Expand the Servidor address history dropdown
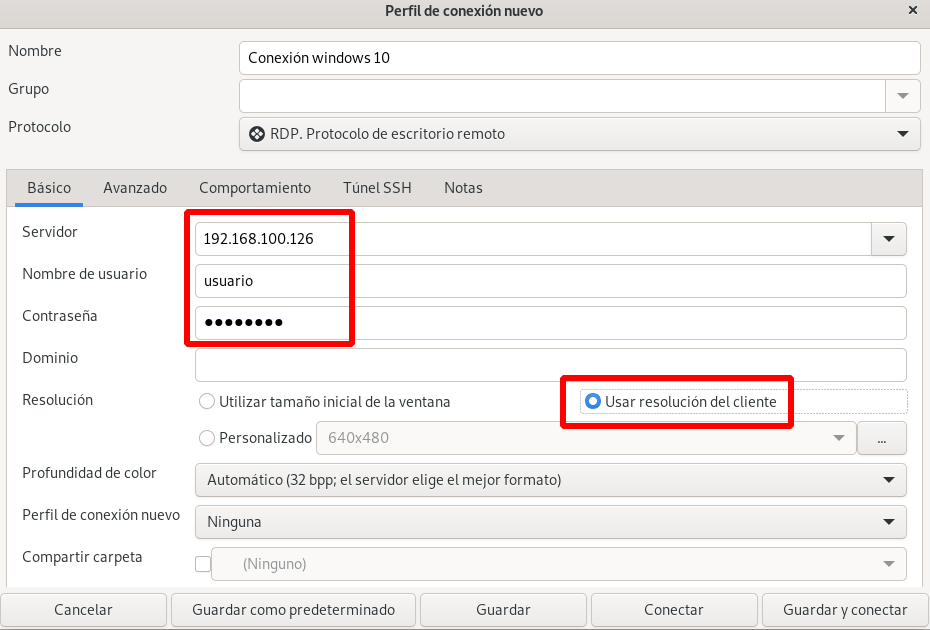930x630 pixels. 888,239
